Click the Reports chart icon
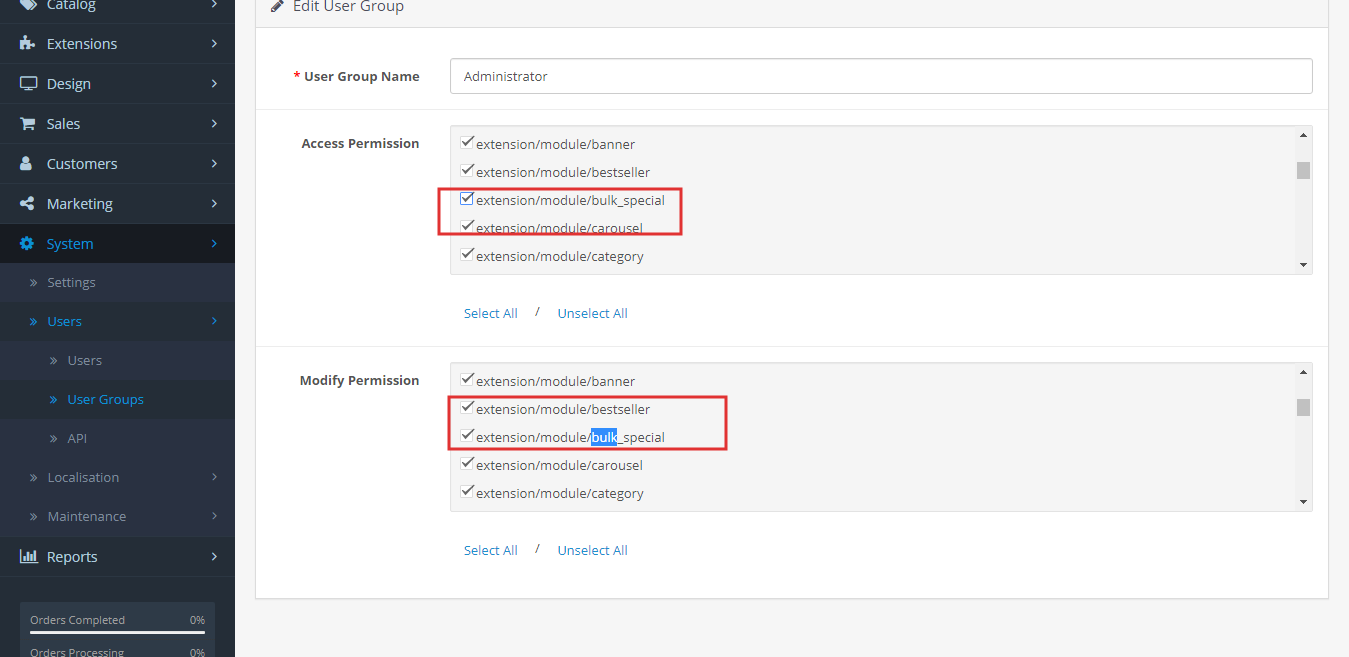Screen dimensions: 1349x657 (x=29, y=557)
